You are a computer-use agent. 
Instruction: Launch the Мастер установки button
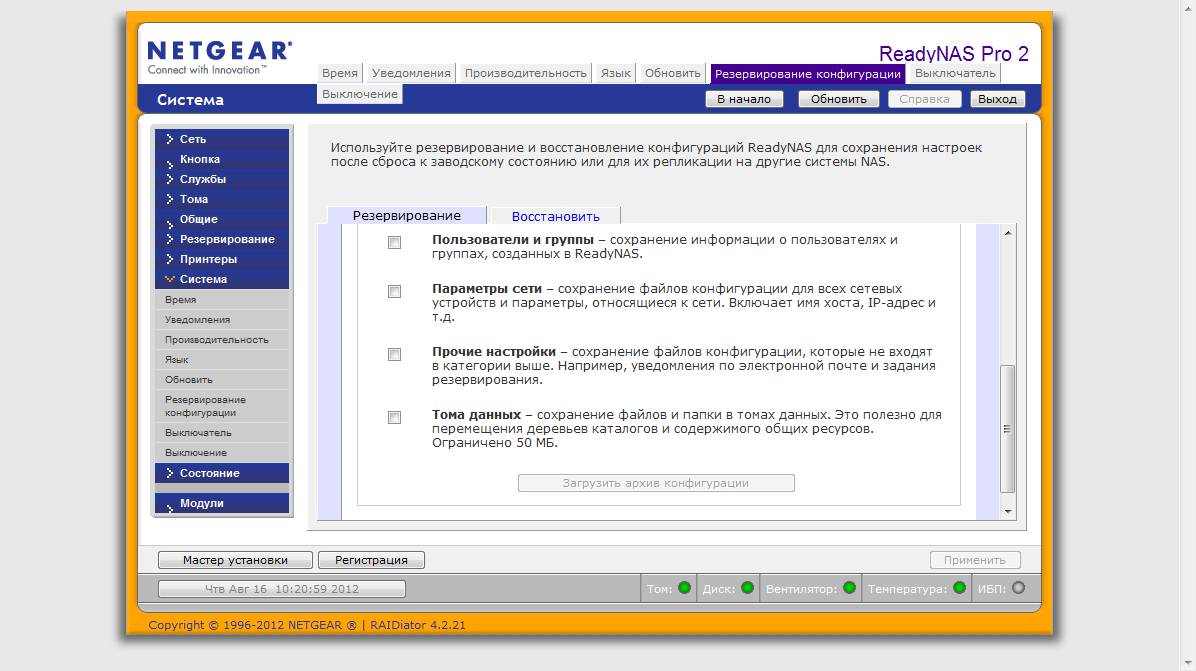(235, 560)
